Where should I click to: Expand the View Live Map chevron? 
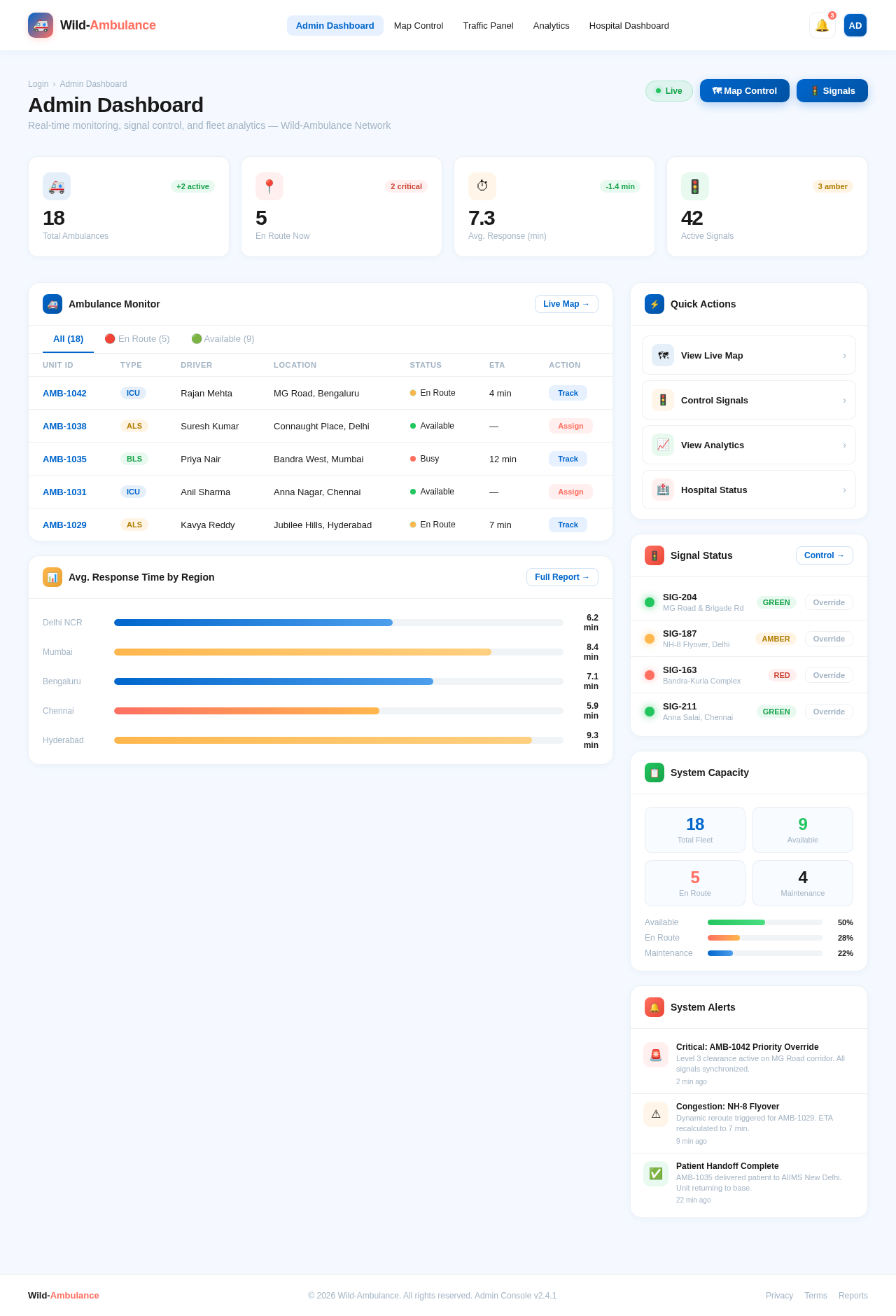tap(844, 356)
